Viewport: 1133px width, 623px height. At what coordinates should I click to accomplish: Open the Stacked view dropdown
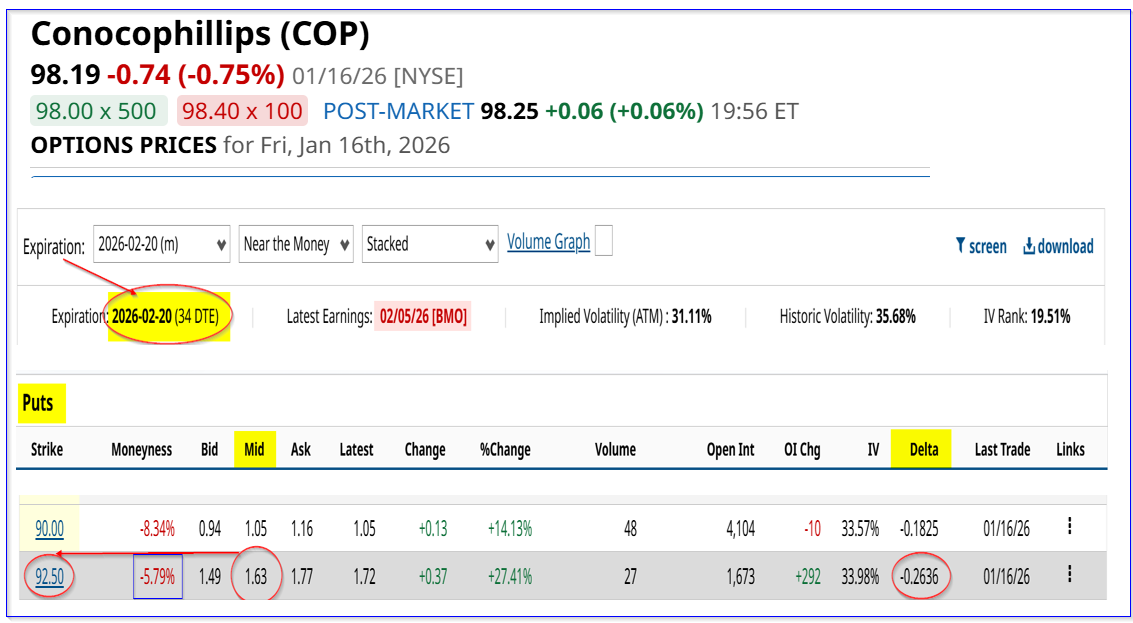pos(430,244)
